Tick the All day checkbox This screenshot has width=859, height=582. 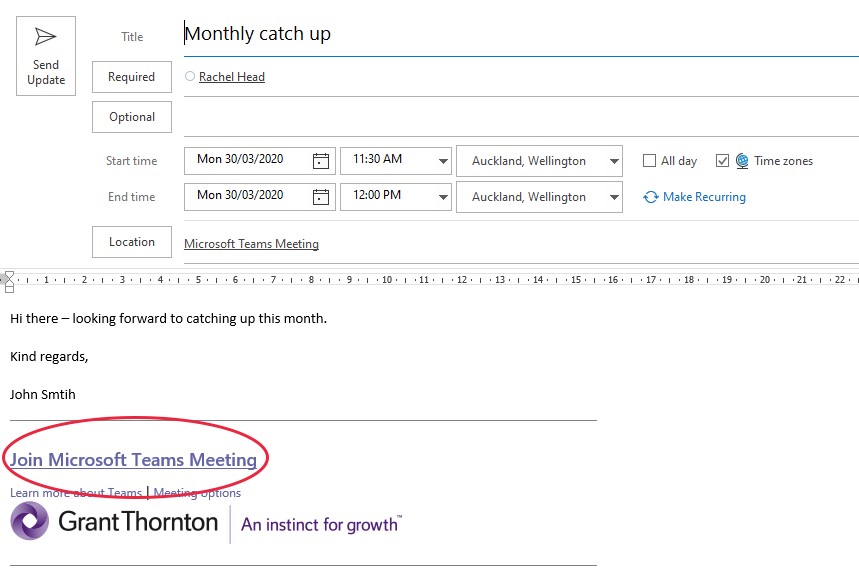coord(649,161)
